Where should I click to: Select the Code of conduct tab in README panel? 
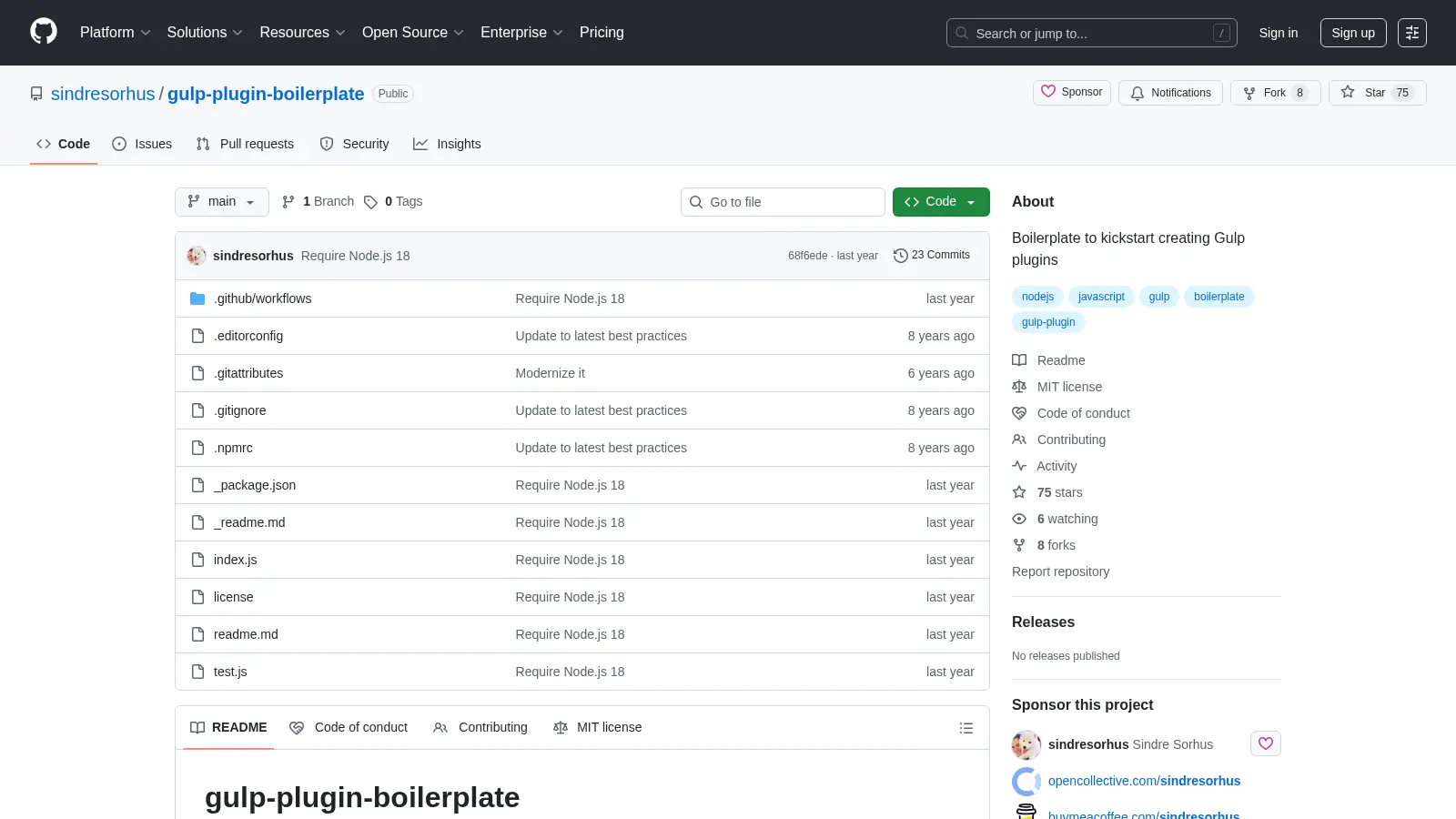[349, 727]
